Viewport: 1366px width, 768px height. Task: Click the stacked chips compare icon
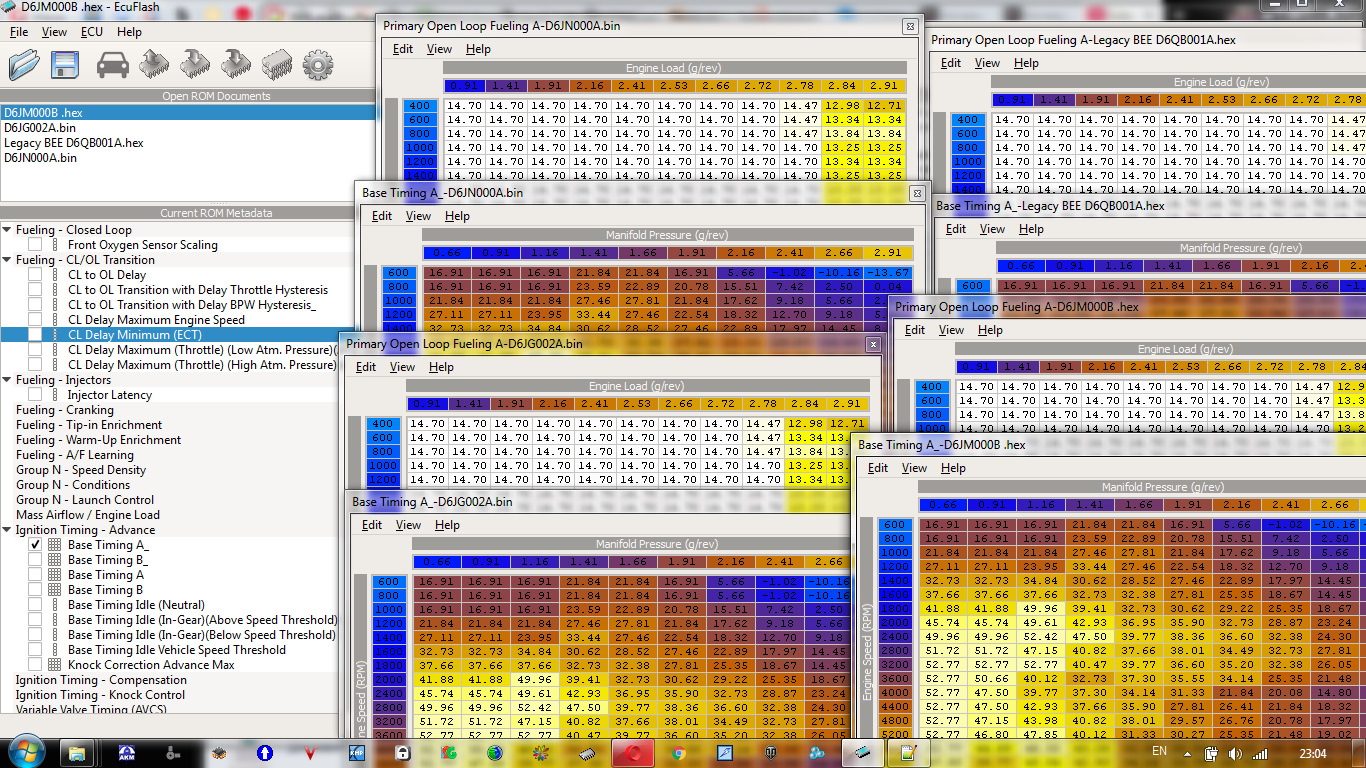coord(276,65)
